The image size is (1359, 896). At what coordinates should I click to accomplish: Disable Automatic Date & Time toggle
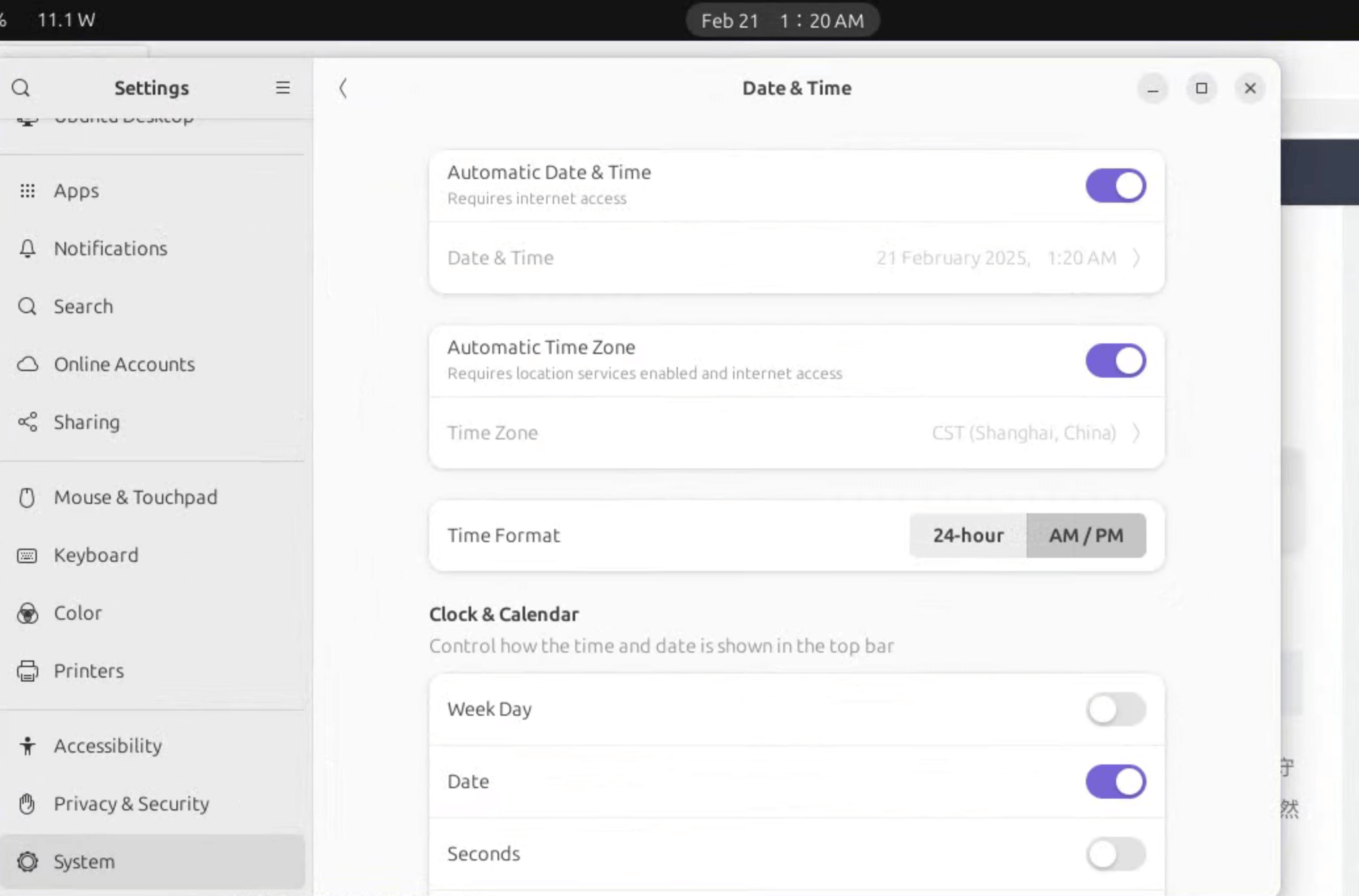click(x=1115, y=186)
